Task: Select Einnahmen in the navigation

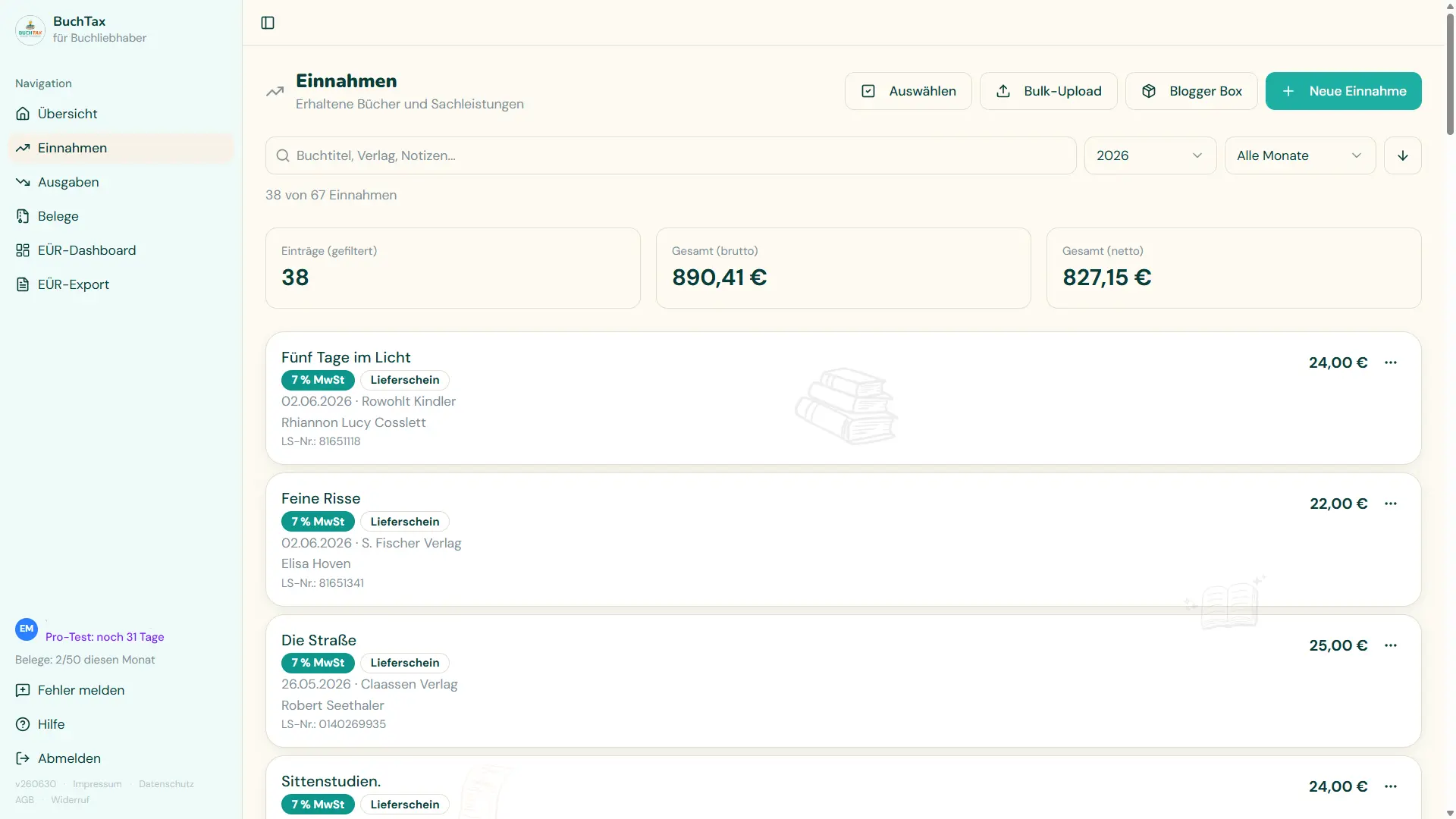Action: 121,148
